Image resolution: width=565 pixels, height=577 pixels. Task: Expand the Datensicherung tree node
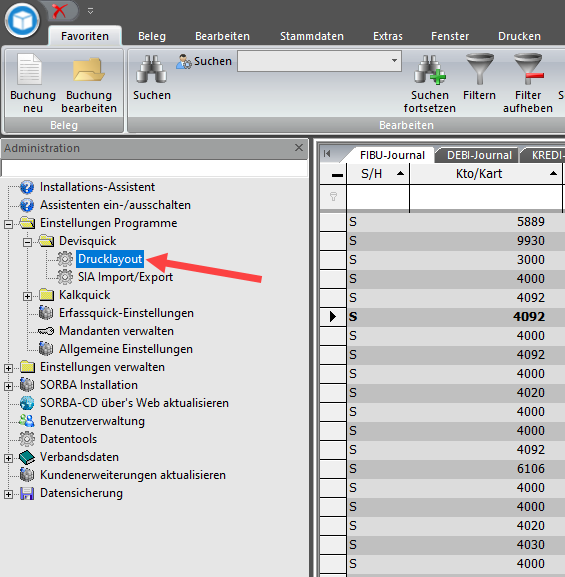8,494
